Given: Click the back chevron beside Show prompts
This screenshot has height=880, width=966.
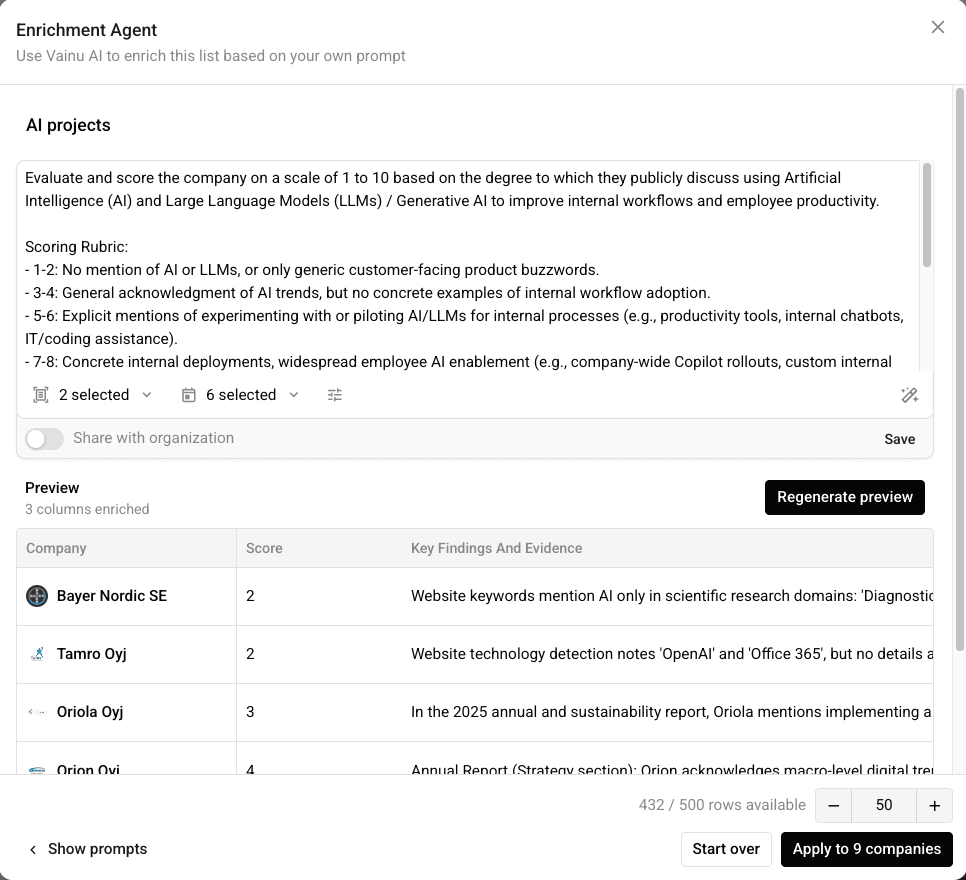Looking at the screenshot, I should point(33,849).
